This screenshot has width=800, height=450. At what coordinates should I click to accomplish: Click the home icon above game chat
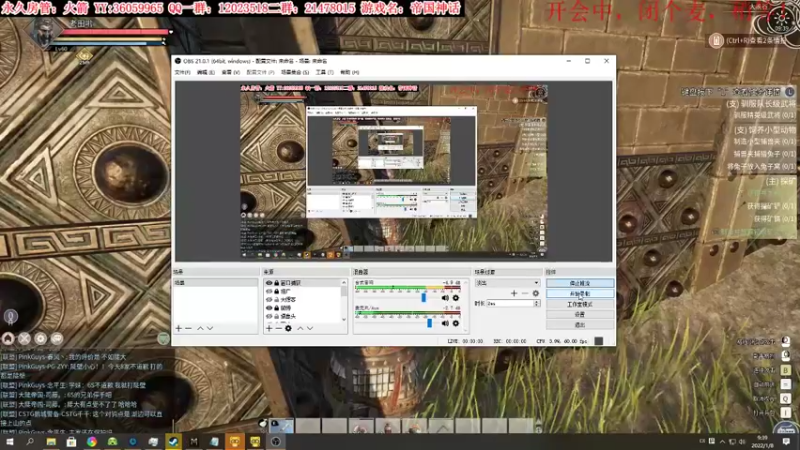(x=8, y=338)
